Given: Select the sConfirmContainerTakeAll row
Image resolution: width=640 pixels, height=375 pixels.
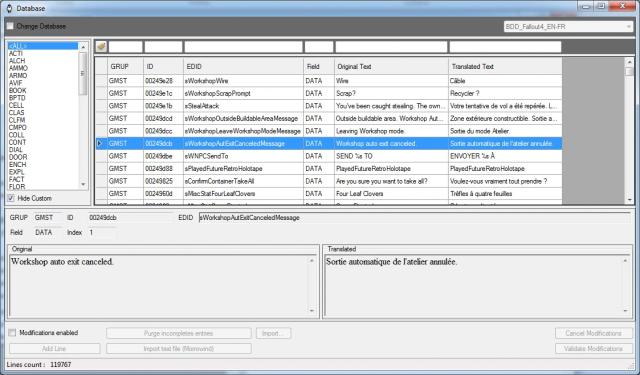Looking at the screenshot, I should click(x=329, y=181).
